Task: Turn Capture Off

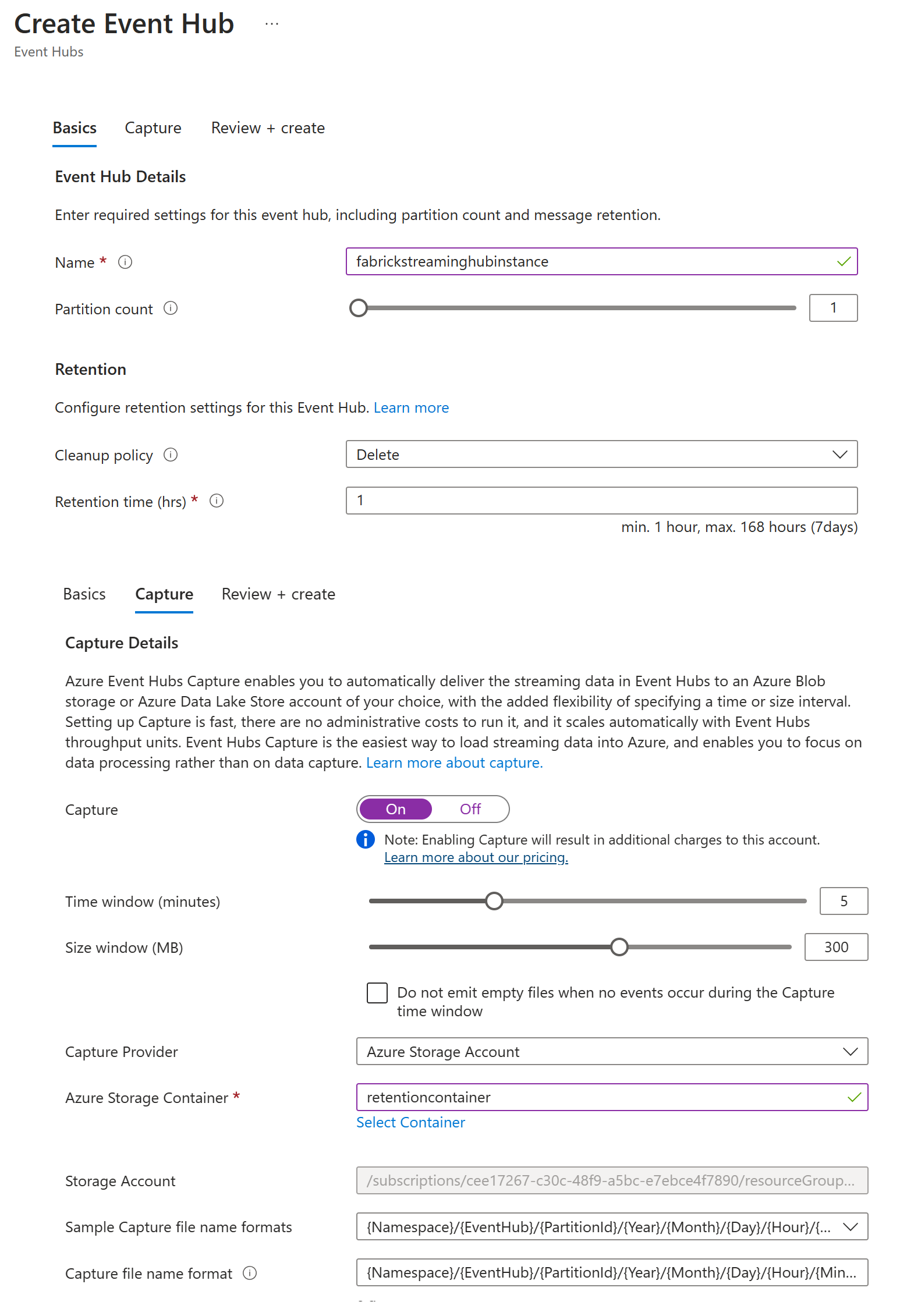Action: click(470, 809)
